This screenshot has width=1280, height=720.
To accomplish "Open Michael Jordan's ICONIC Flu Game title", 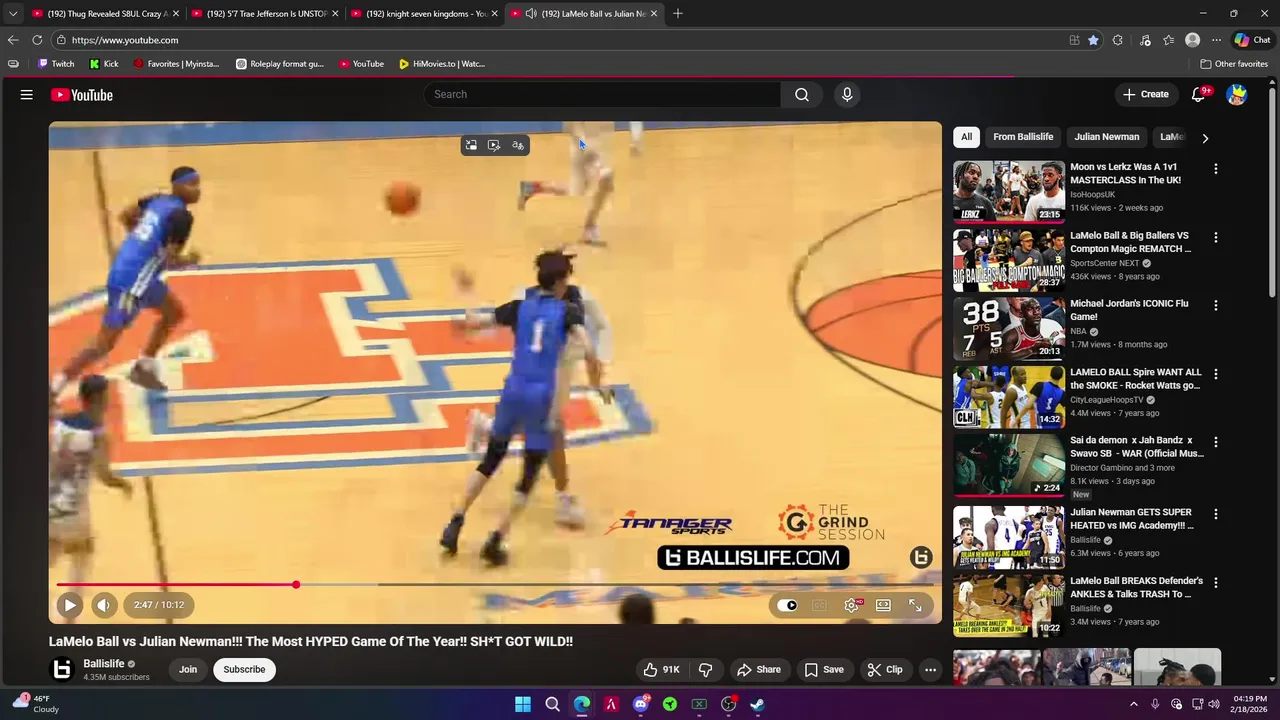I will (x=1129, y=310).
